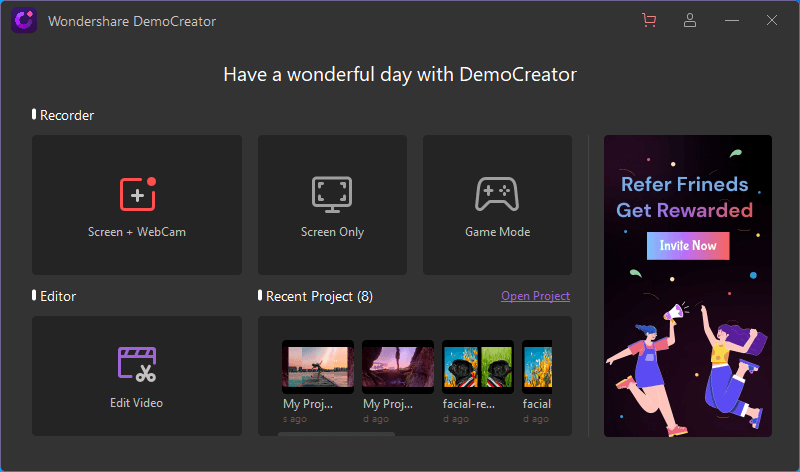The width and height of the screenshot is (800, 472).
Task: Click the DemoCreator app logo
Action: click(x=24, y=20)
